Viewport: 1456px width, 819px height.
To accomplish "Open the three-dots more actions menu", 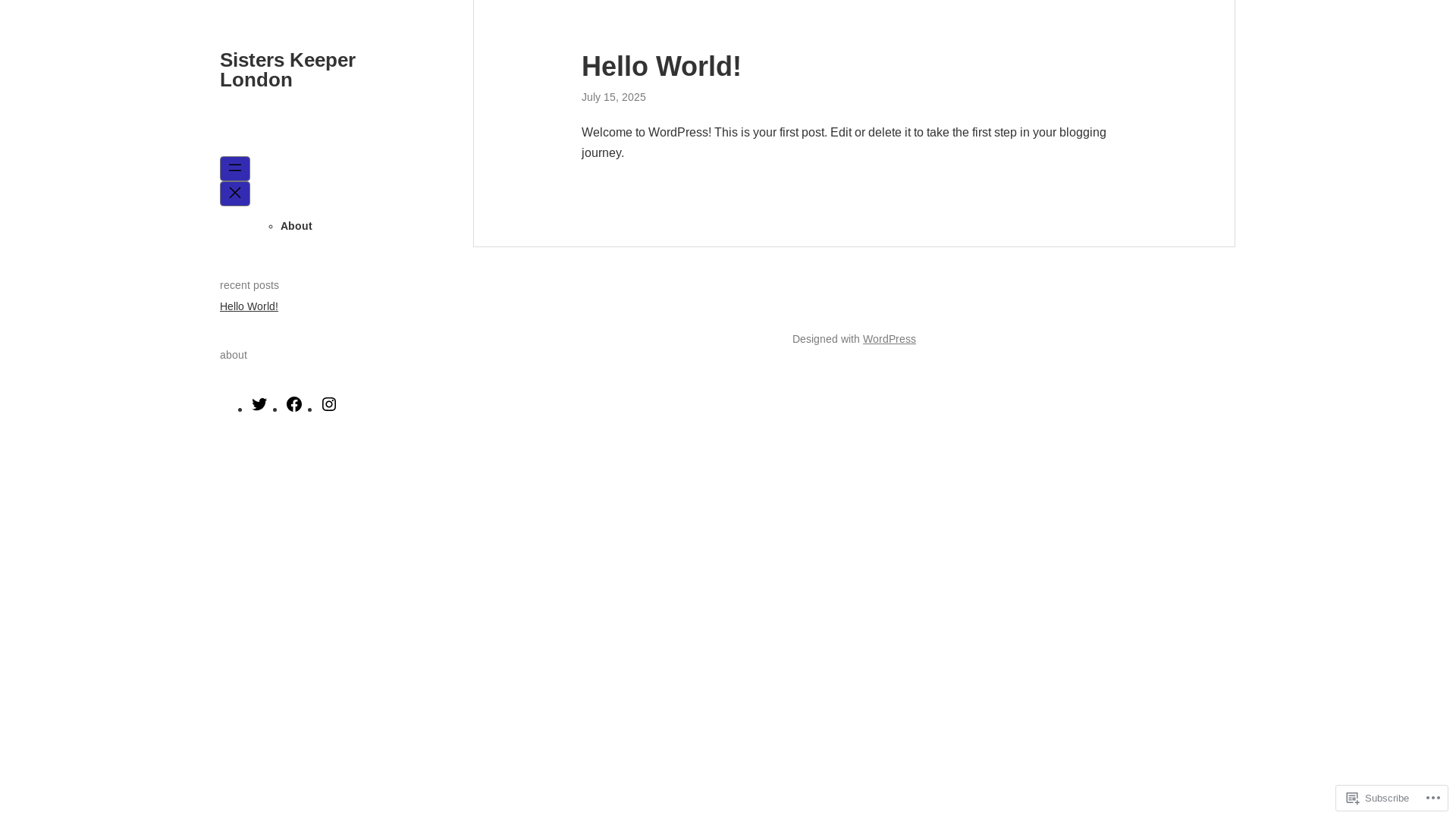I will coord(1433,798).
